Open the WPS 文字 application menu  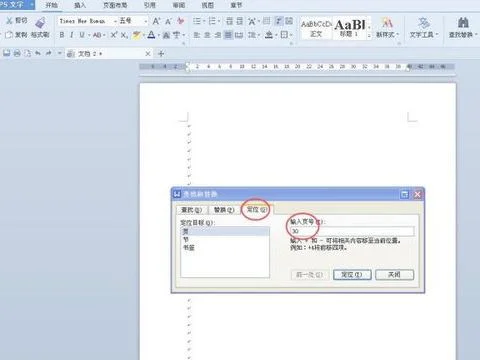(x=17, y=5)
